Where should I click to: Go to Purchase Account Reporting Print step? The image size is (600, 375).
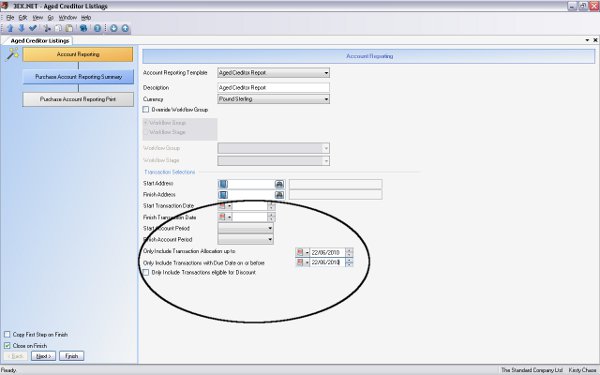click(x=78, y=99)
